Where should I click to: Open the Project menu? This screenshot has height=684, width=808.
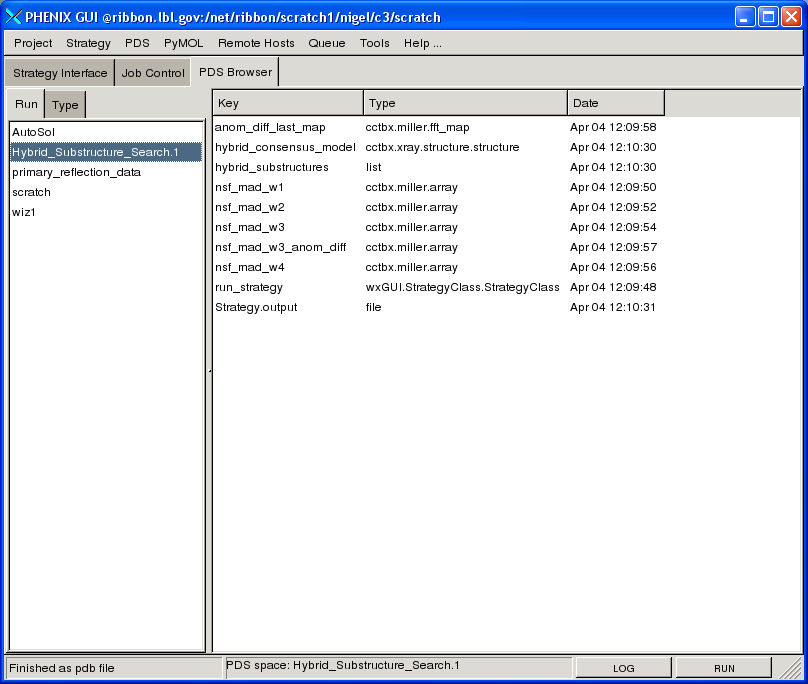[33, 43]
